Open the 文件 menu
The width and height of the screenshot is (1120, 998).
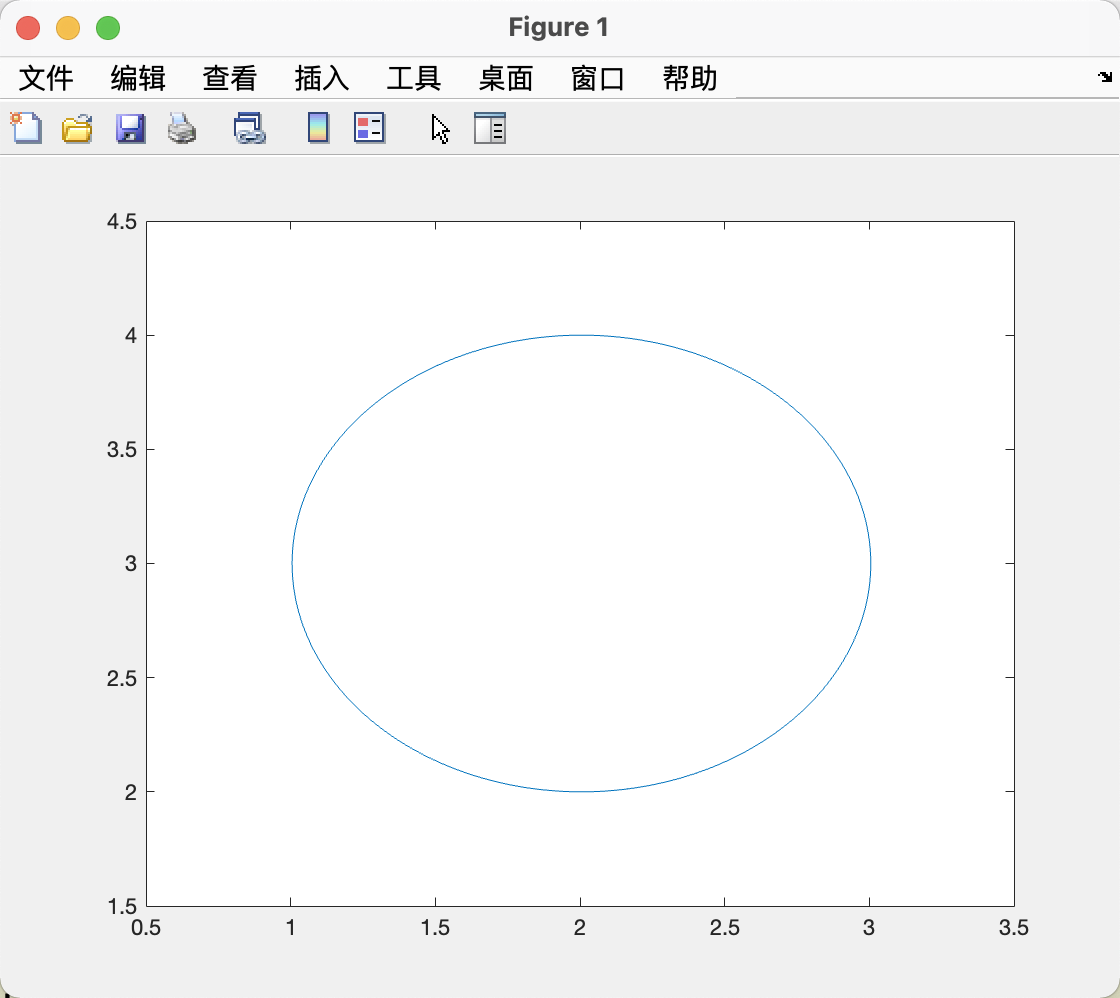point(46,78)
